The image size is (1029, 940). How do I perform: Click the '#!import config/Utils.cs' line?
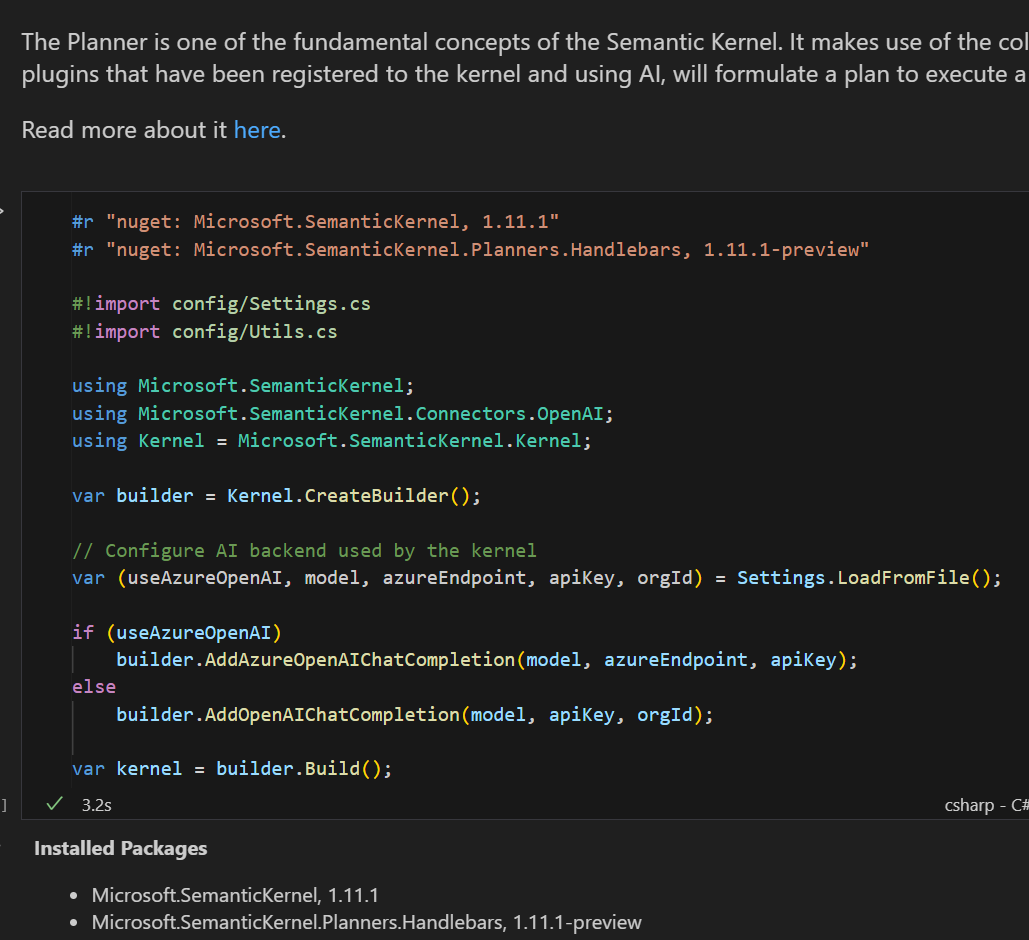(x=205, y=331)
